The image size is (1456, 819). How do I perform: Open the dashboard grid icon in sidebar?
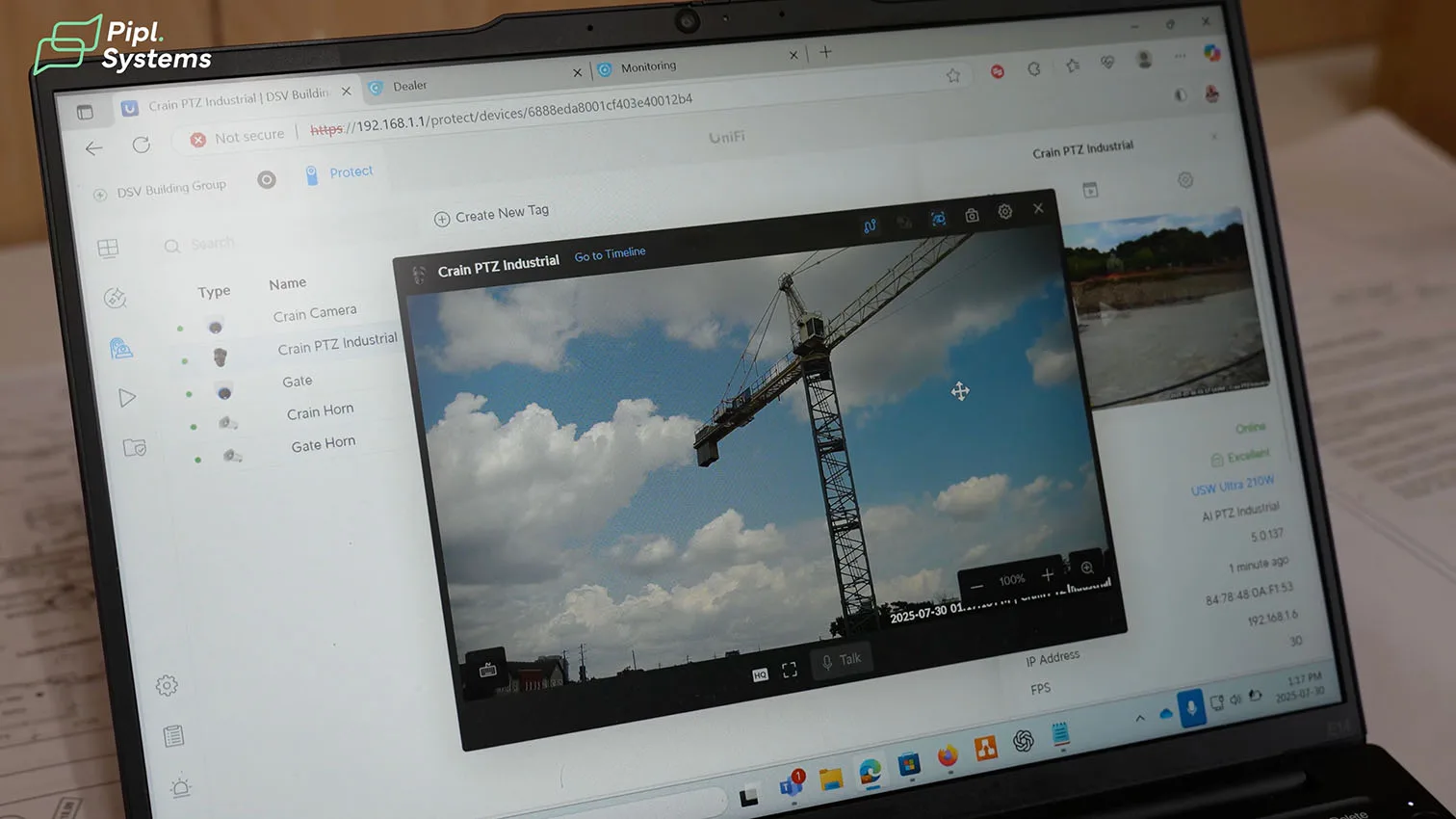(x=108, y=249)
